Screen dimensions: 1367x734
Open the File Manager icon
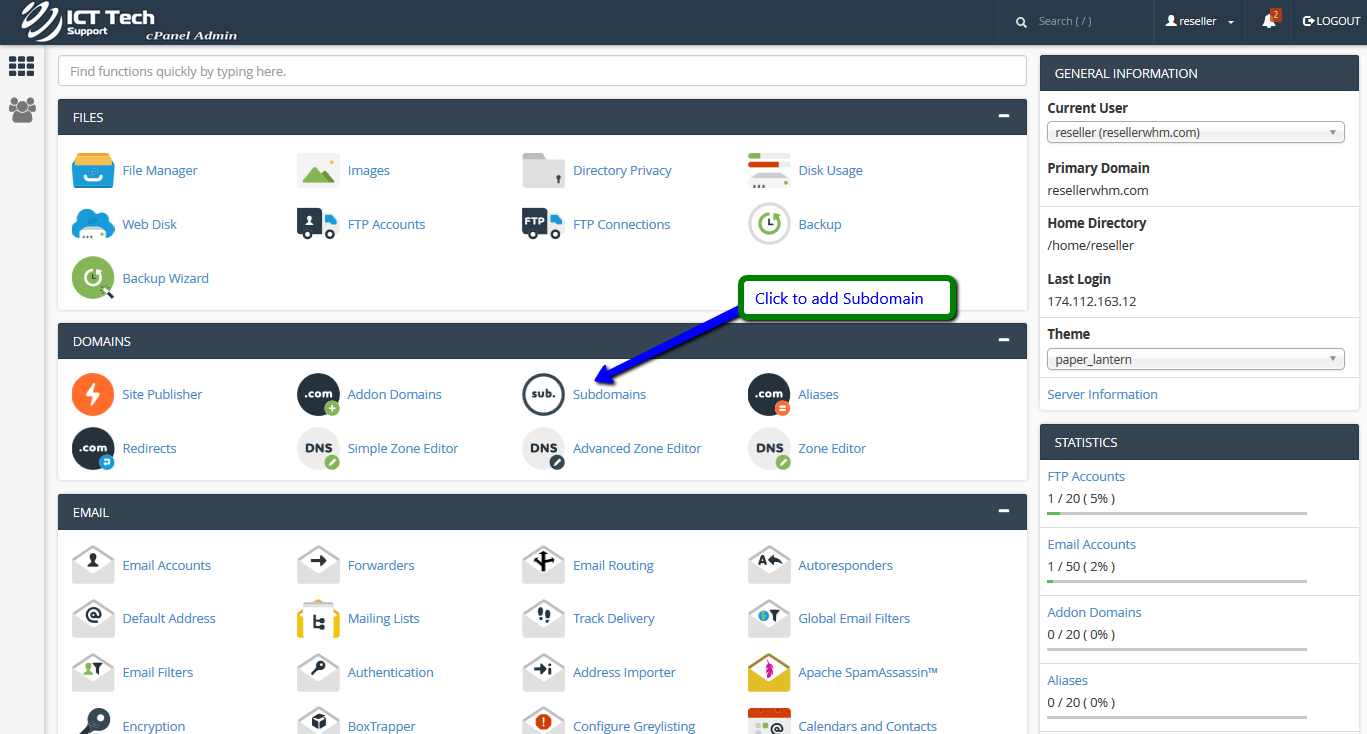93,170
